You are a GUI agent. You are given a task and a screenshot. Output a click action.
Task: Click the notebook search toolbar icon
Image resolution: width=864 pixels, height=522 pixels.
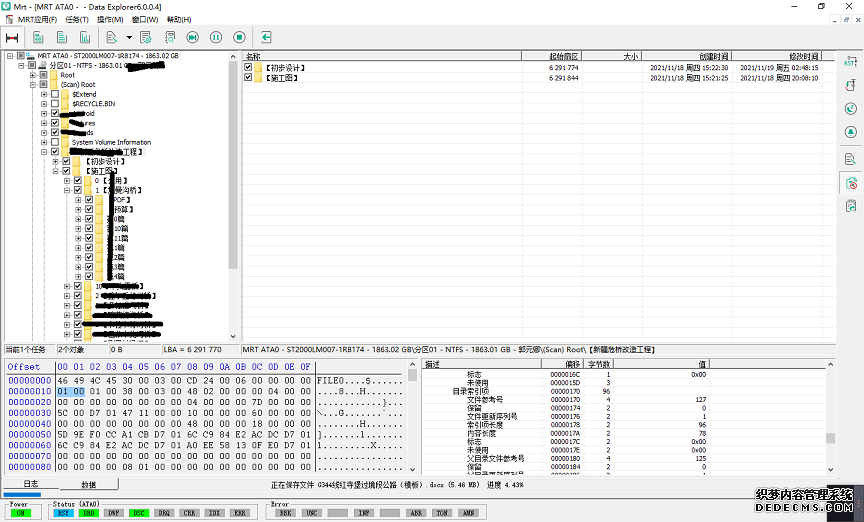point(170,37)
